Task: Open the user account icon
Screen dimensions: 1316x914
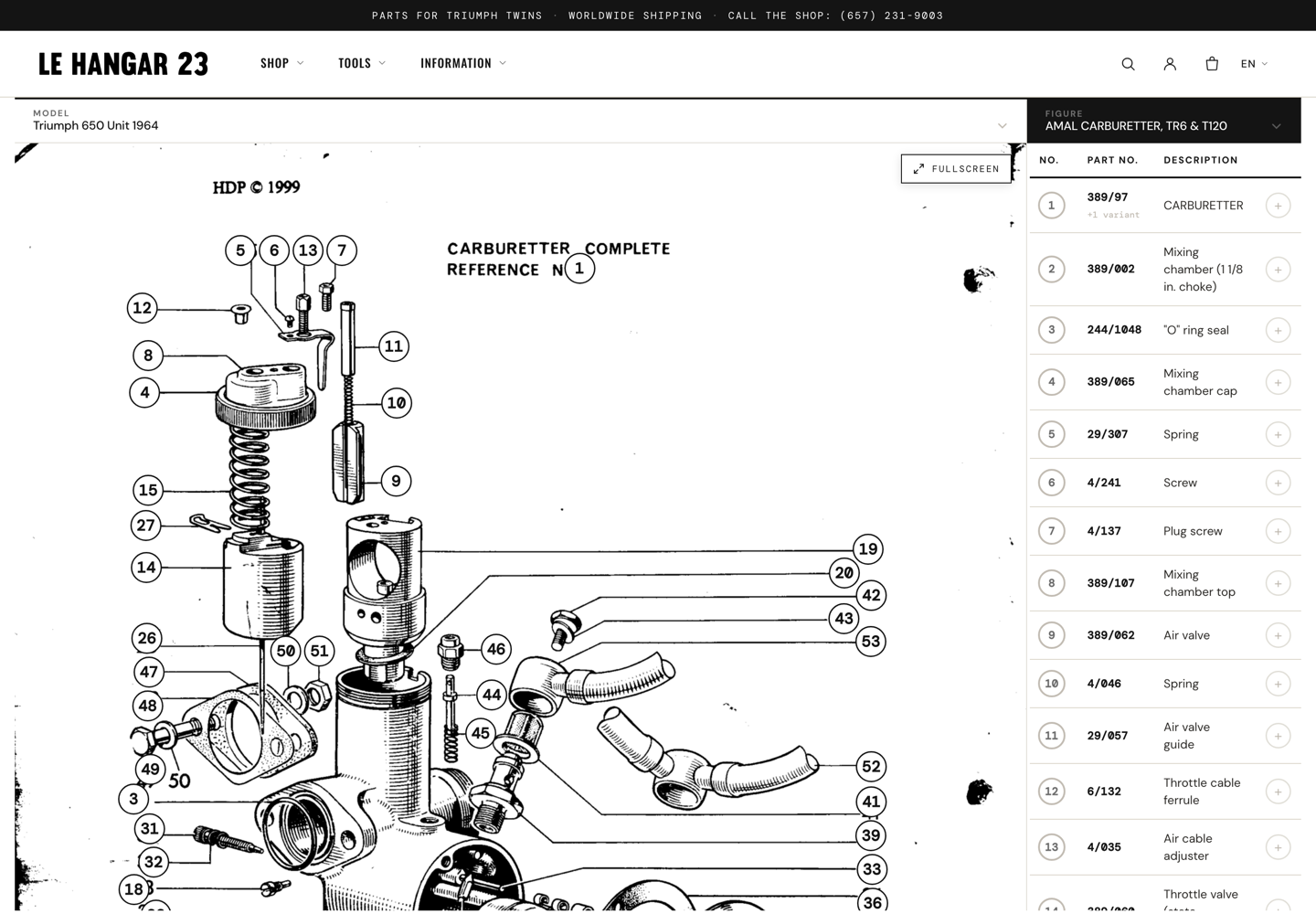Action: point(1170,64)
